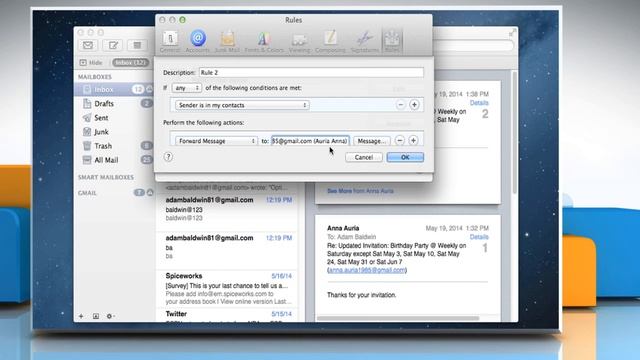The image size is (640, 360).
Task: Open the any/all conditions dropdown
Action: (x=187, y=88)
